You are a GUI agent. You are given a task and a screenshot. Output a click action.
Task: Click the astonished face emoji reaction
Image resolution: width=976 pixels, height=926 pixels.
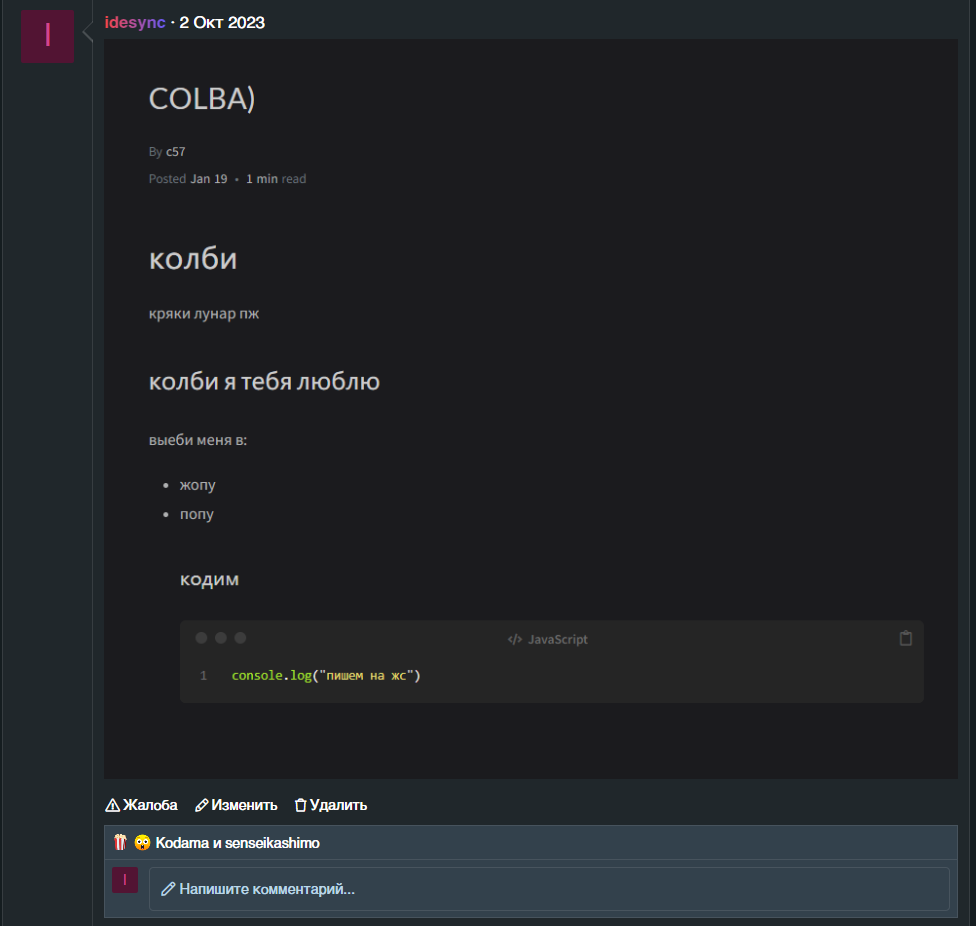[x=142, y=843]
